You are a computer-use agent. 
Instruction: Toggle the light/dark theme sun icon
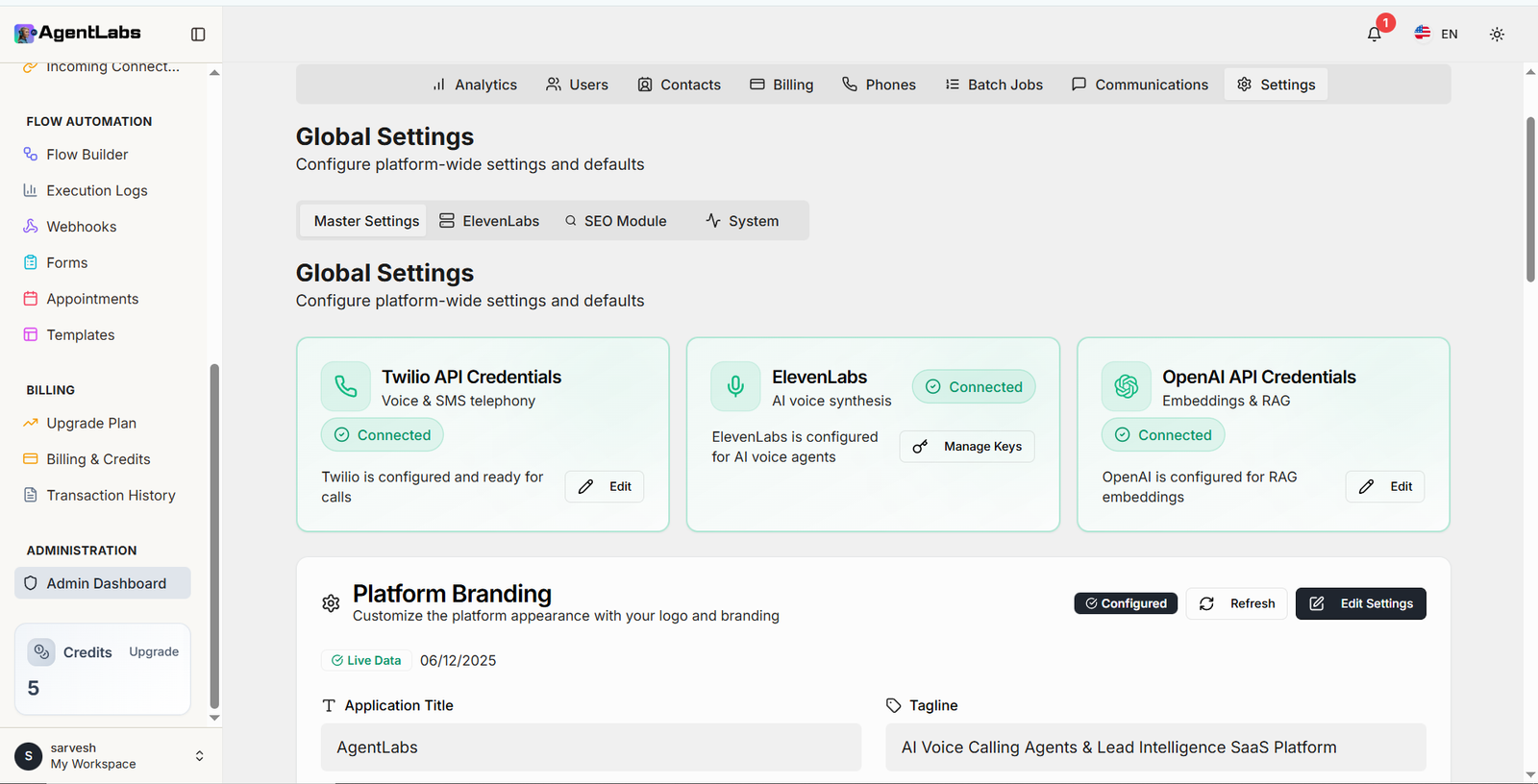(1497, 35)
